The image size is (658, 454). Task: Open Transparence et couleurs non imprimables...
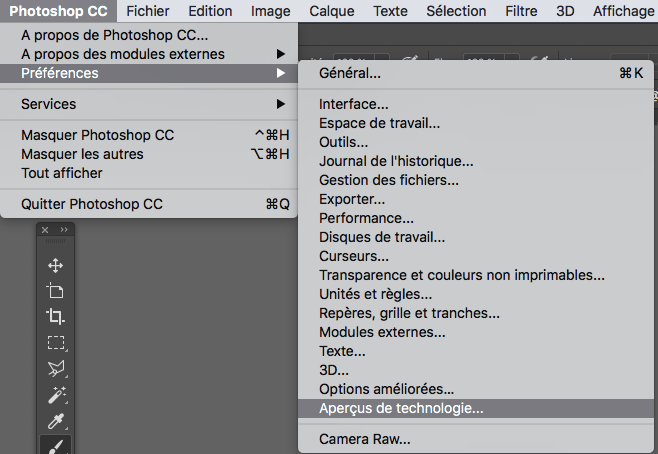coord(476,275)
